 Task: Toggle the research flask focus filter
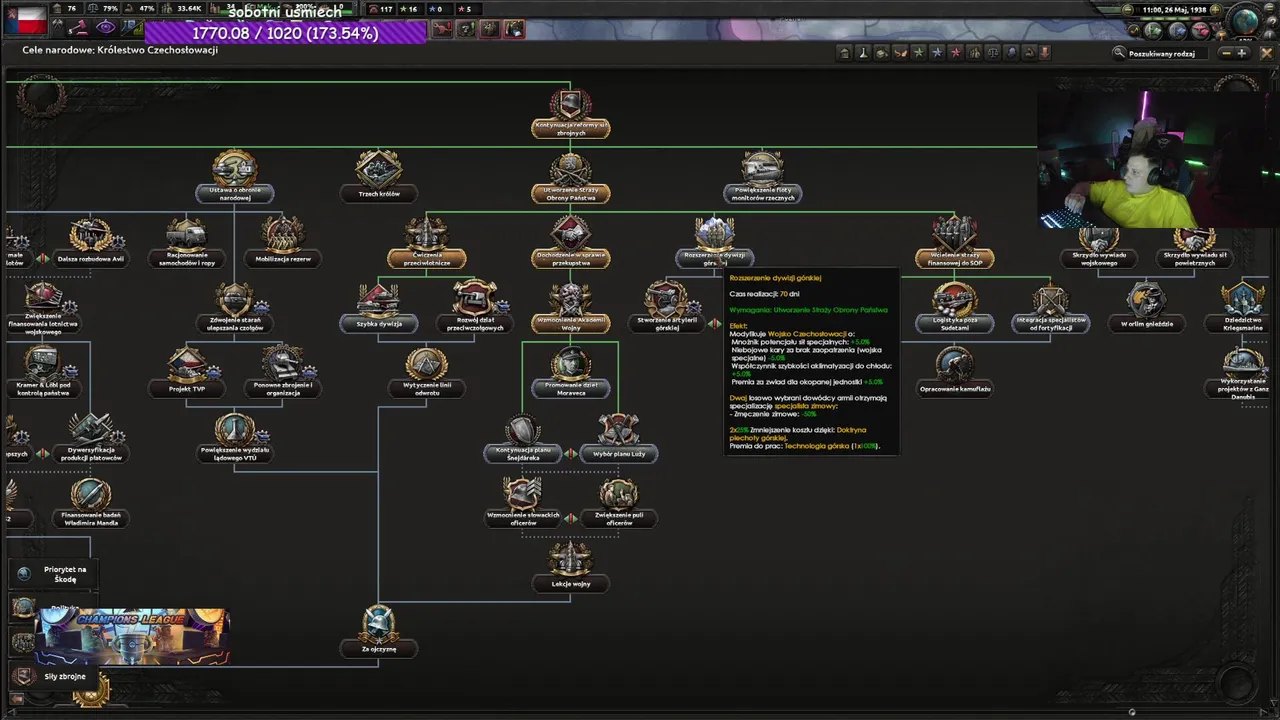coord(863,53)
